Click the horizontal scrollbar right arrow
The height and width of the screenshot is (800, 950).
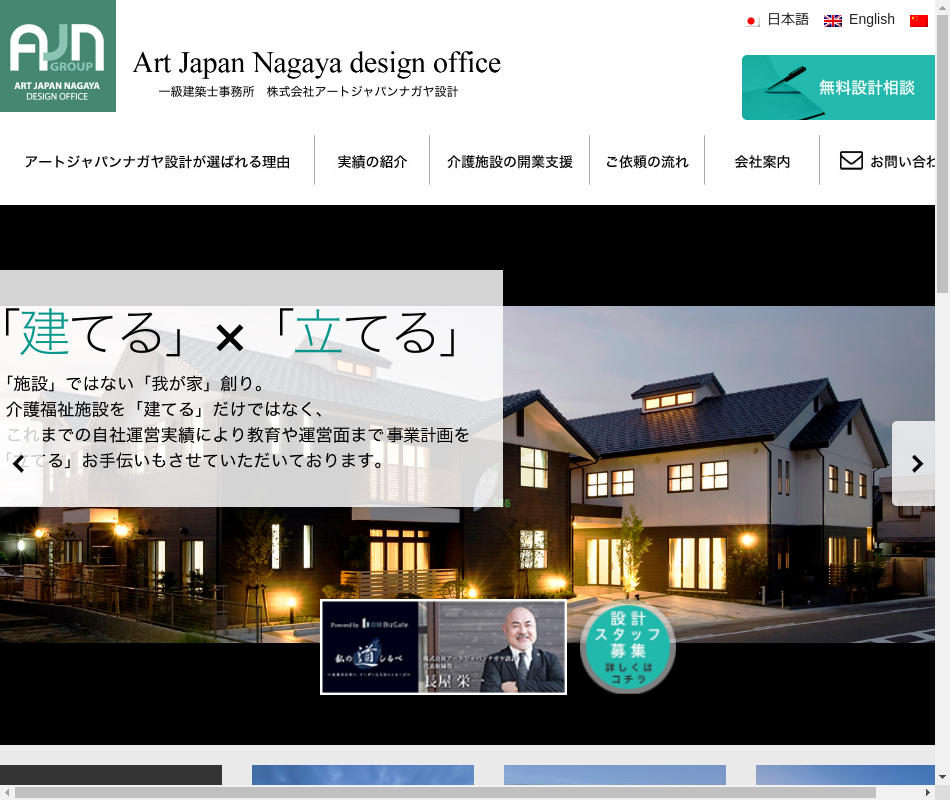pyautogui.click(x=927, y=792)
